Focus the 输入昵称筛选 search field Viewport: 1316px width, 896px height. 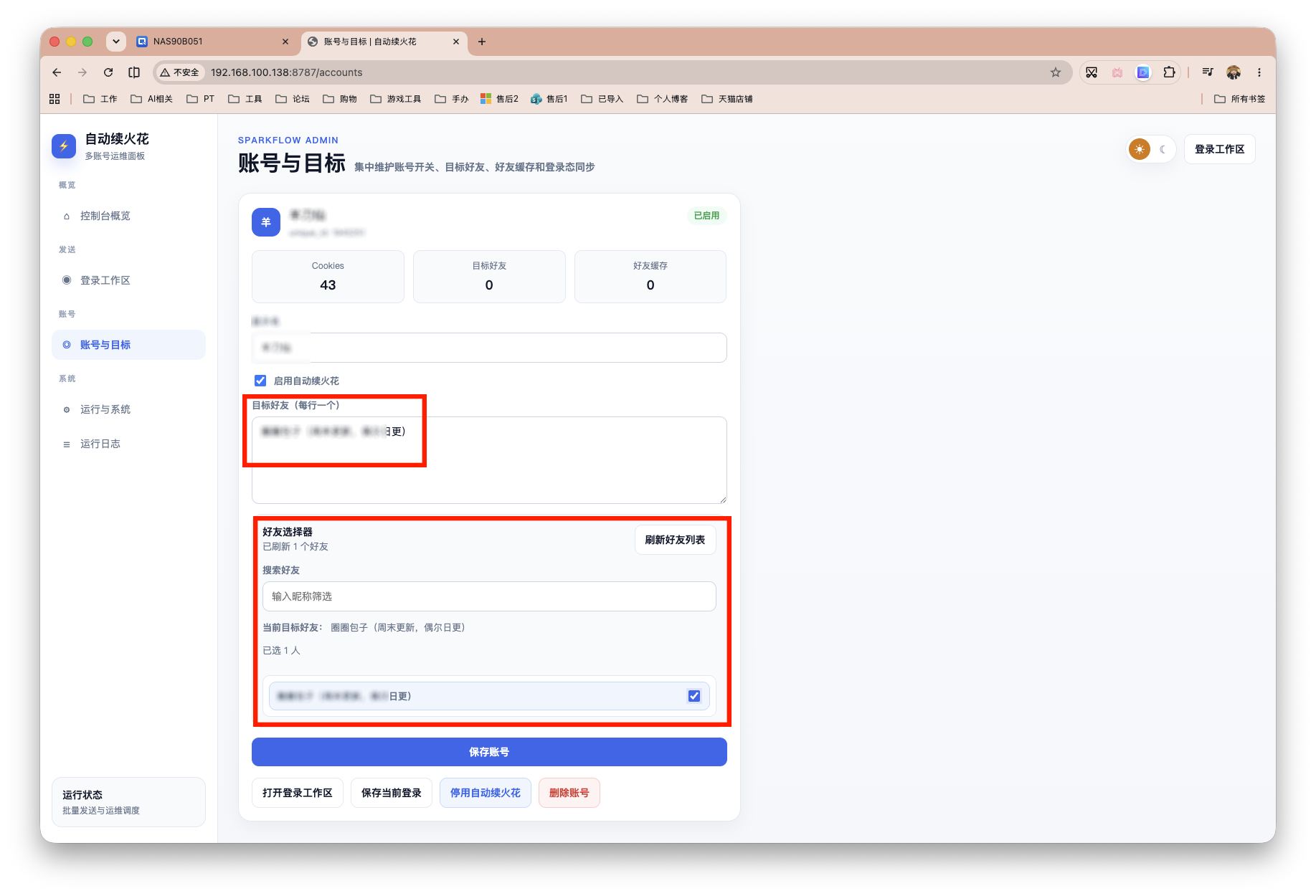coord(489,596)
